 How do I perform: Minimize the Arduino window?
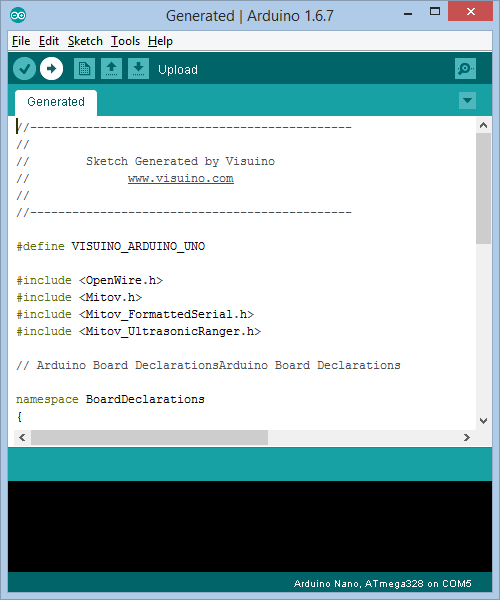(x=408, y=14)
